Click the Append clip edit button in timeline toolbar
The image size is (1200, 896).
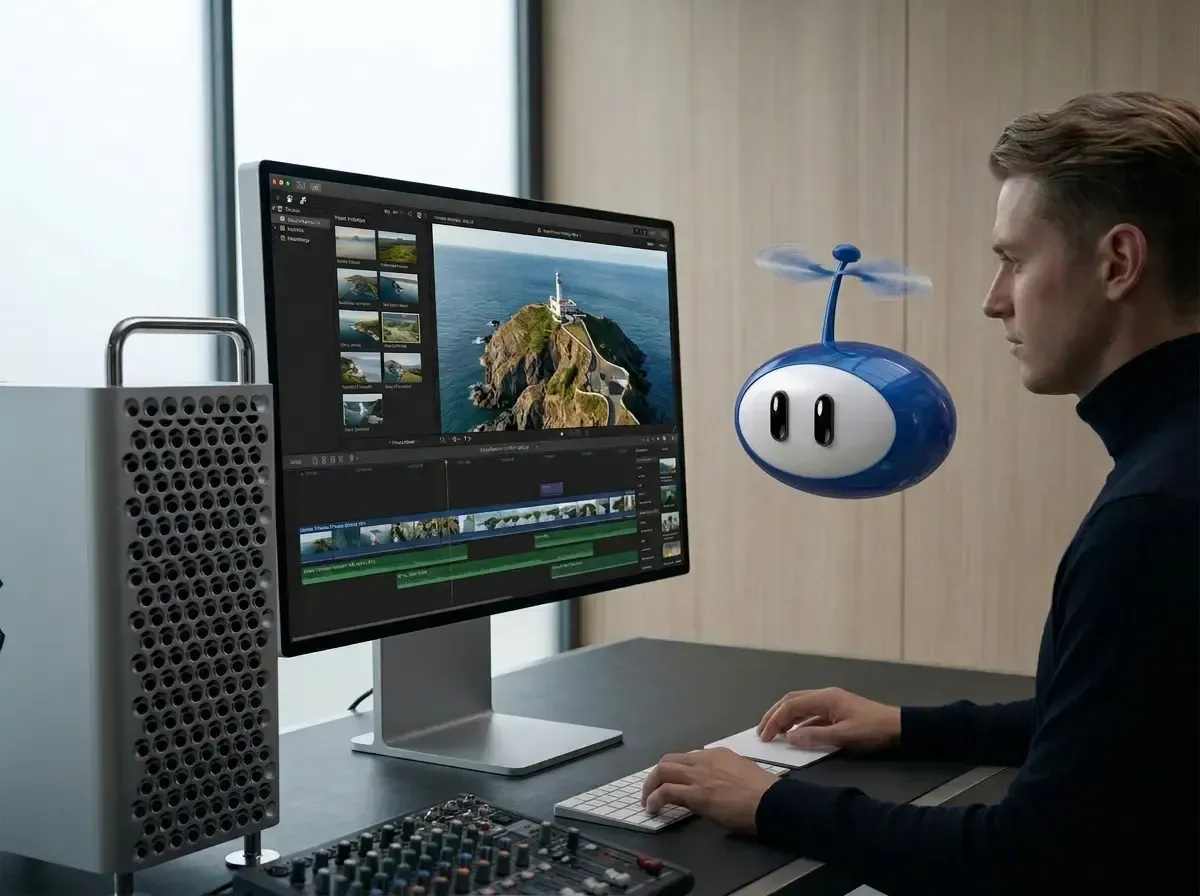click(332, 459)
